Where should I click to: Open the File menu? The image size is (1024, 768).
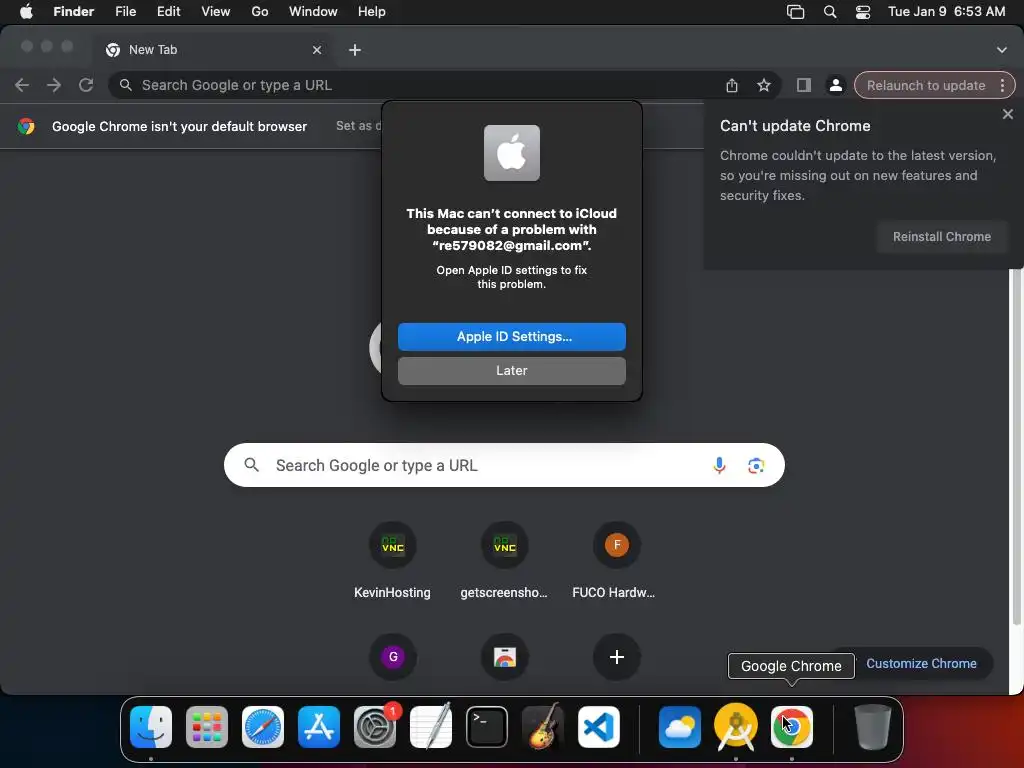point(125,12)
